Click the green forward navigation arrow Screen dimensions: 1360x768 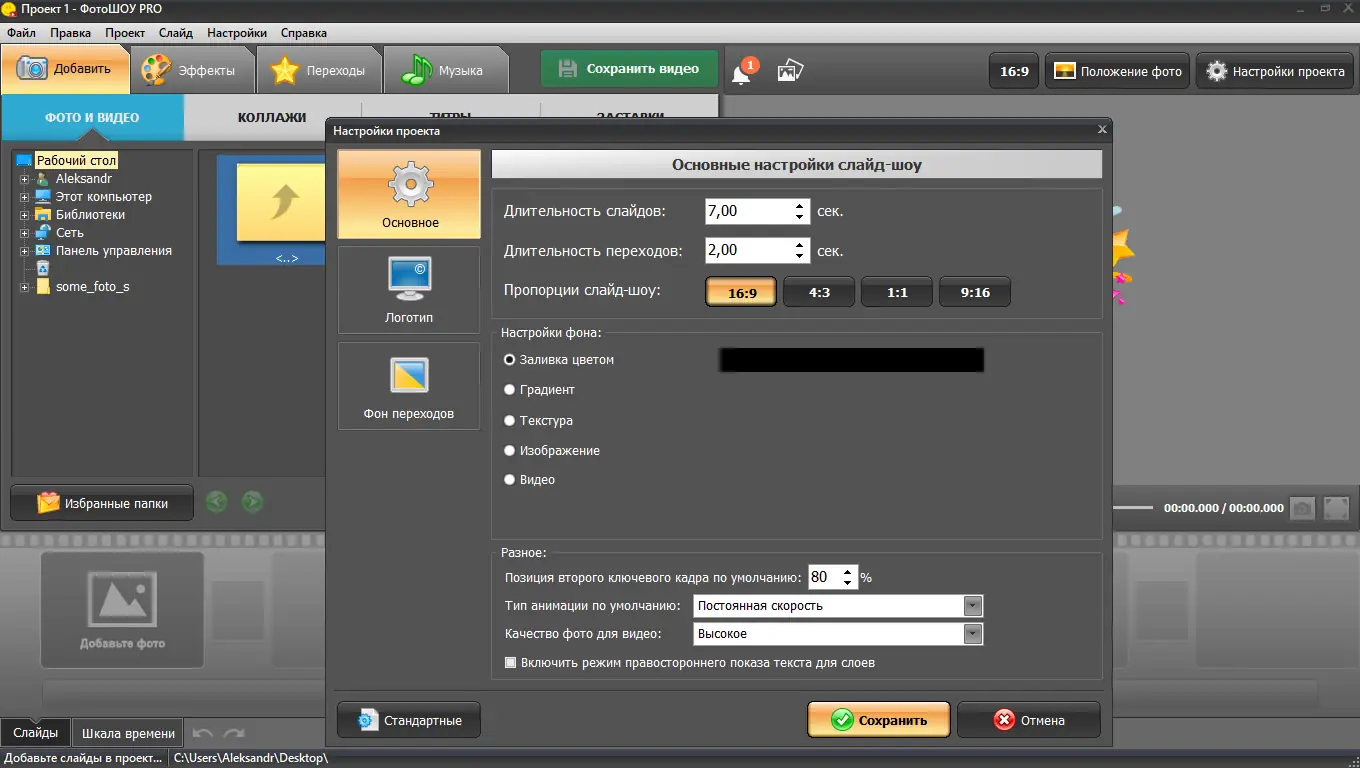(252, 502)
